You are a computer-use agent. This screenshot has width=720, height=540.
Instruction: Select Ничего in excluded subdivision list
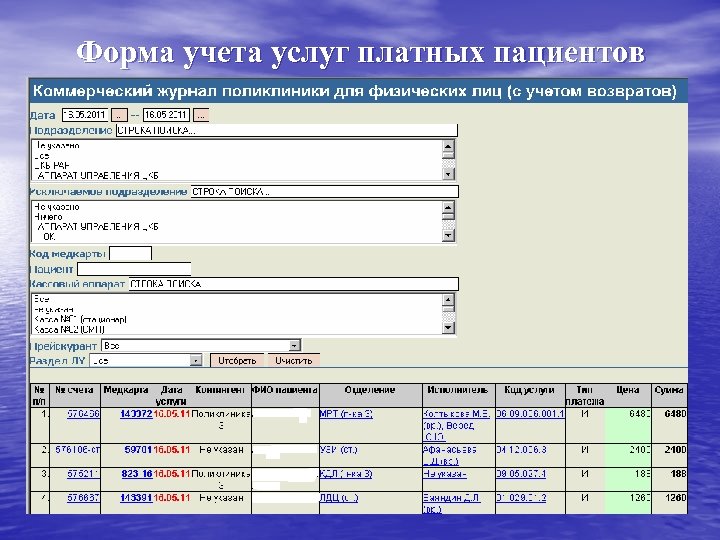(x=48, y=217)
